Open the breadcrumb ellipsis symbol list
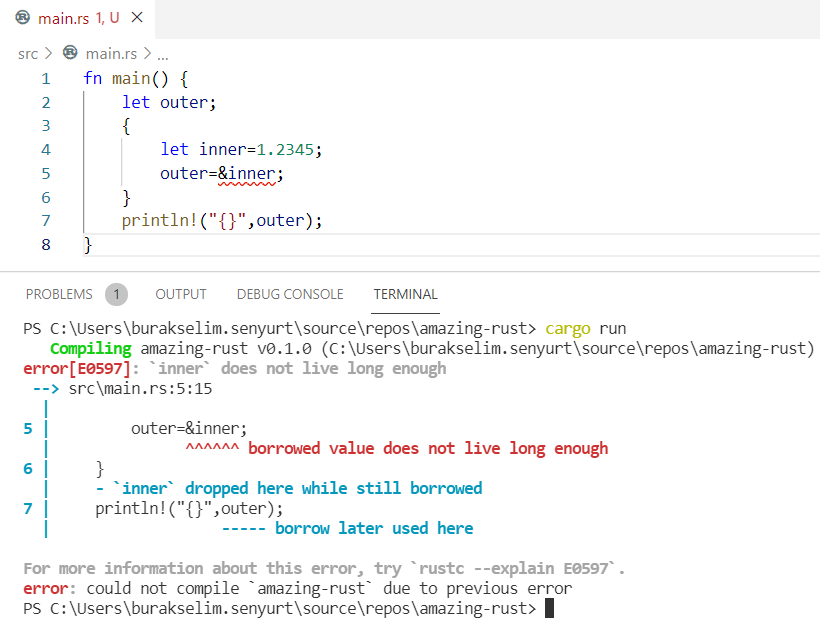820x631 pixels. coord(163,54)
